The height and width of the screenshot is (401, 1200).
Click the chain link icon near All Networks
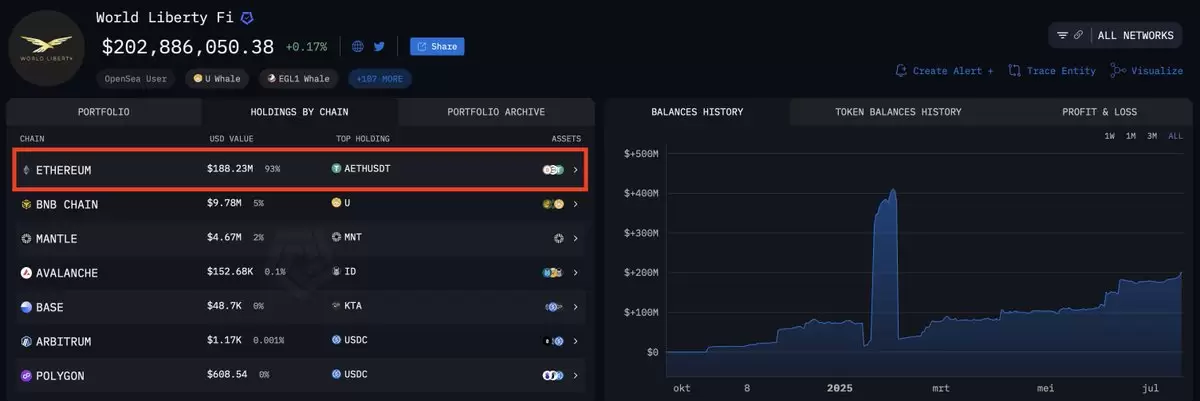click(1078, 35)
